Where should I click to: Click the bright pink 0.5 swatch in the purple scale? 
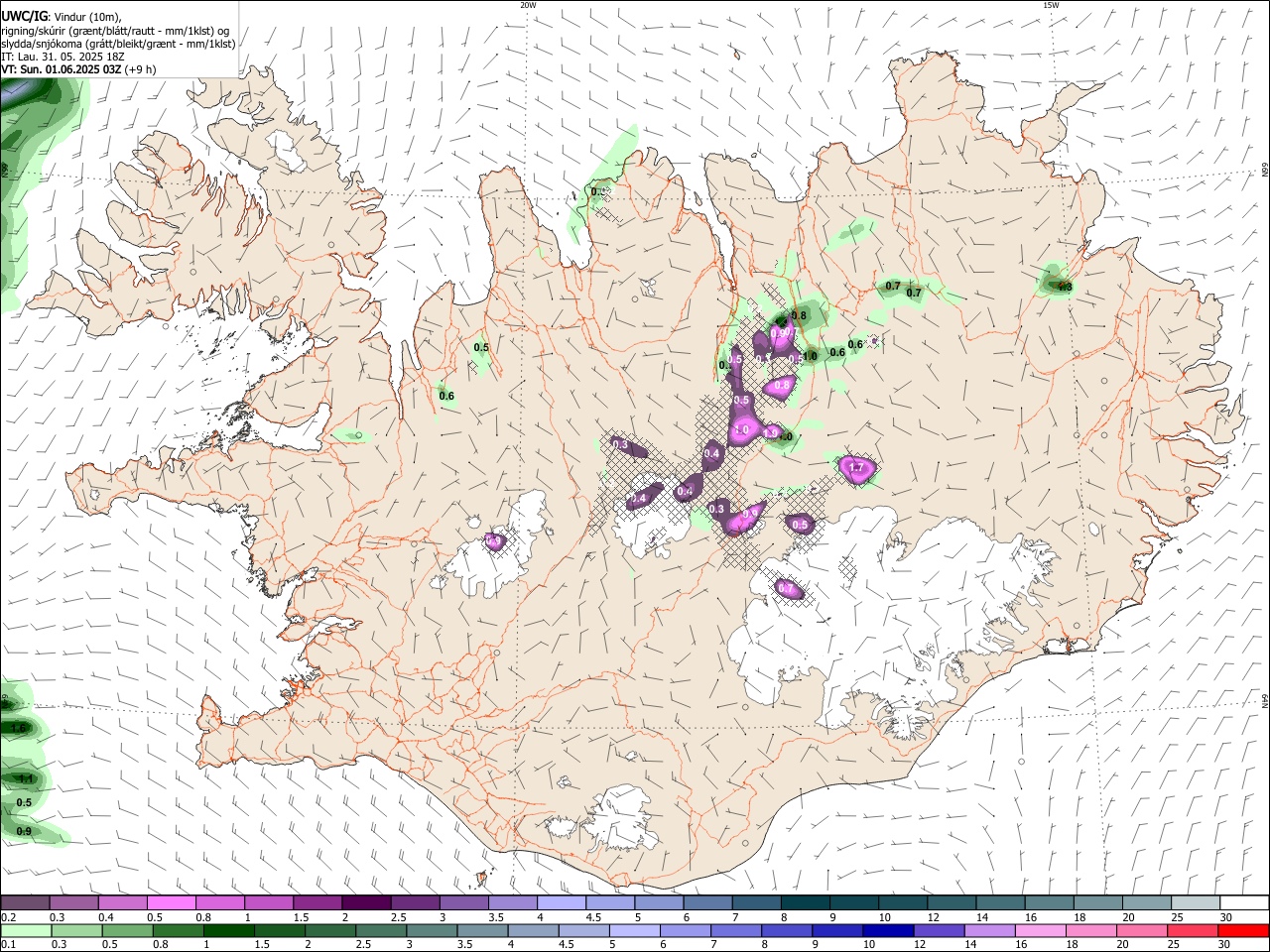click(171, 903)
